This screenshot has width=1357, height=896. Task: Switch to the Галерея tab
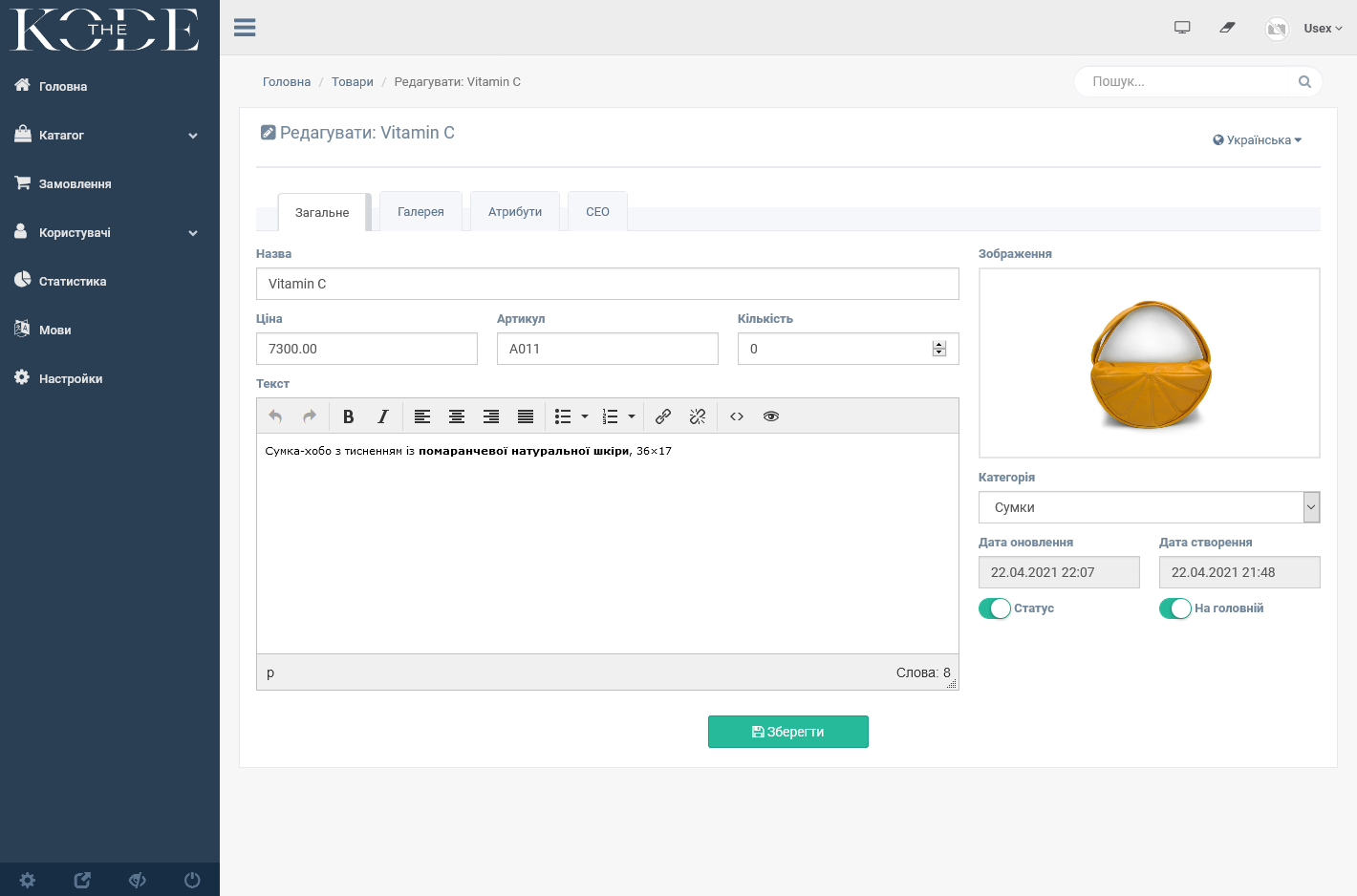[420, 212]
